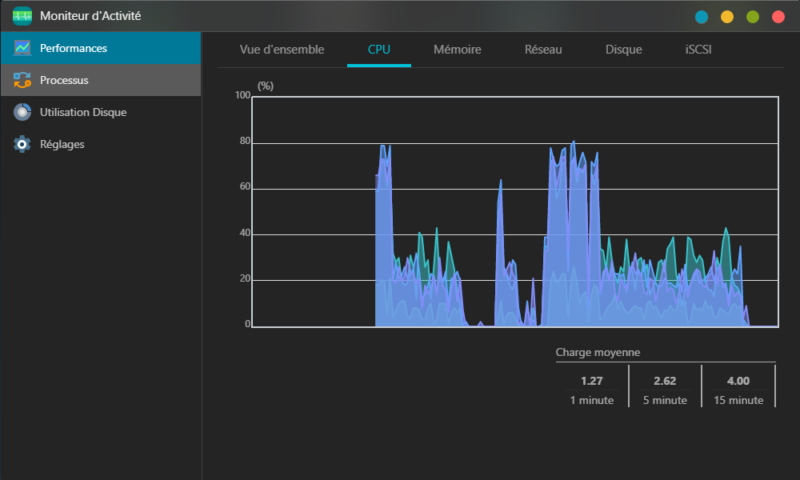The image size is (800, 480).
Task: Click the green circle window button
Action: click(753, 17)
